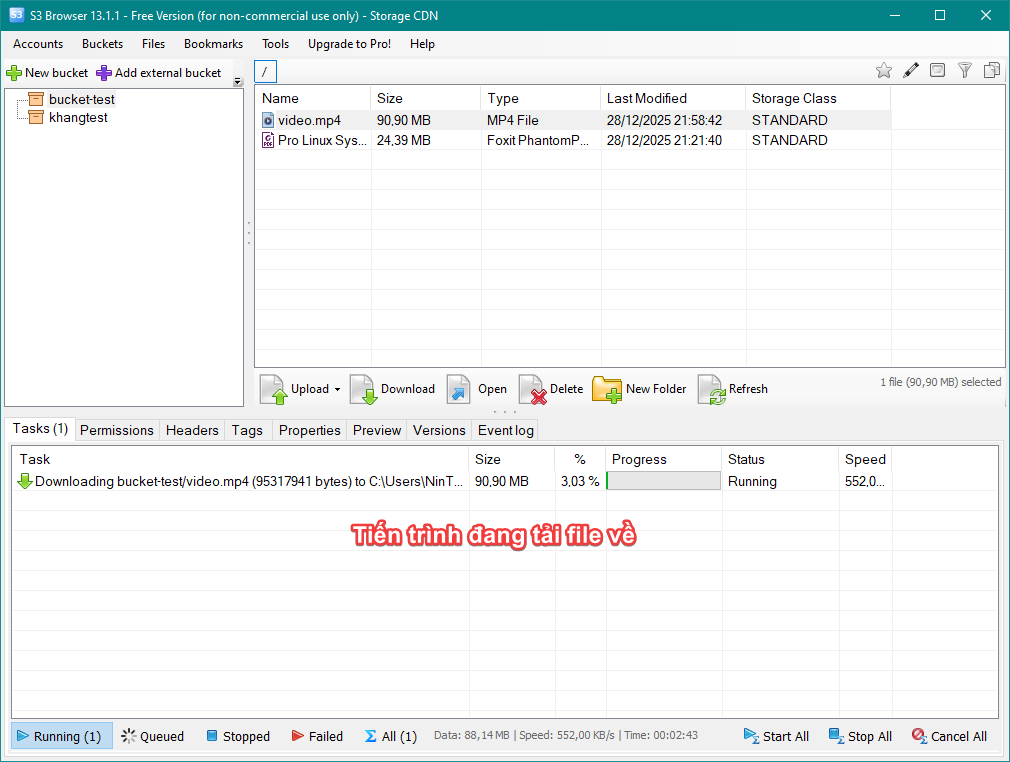Image resolution: width=1010 pixels, height=762 pixels.
Task: Click the Open file icon
Action: (459, 389)
